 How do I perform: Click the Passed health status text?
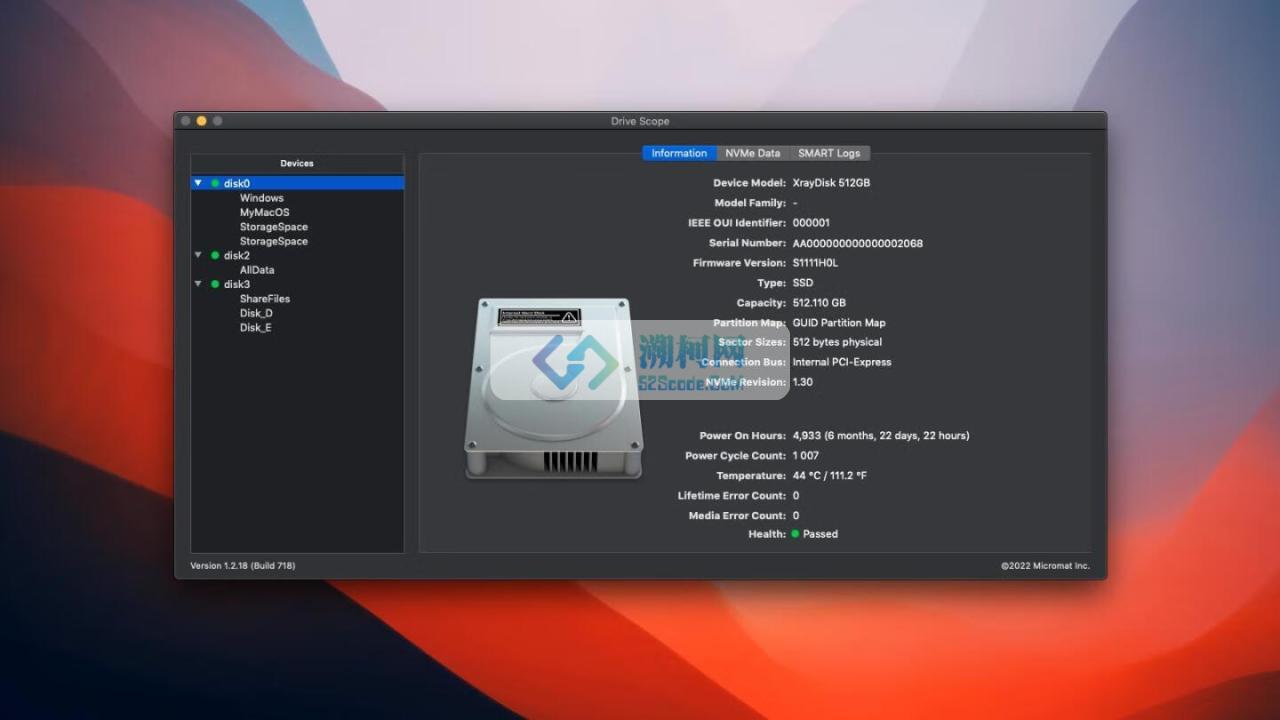[x=820, y=534]
